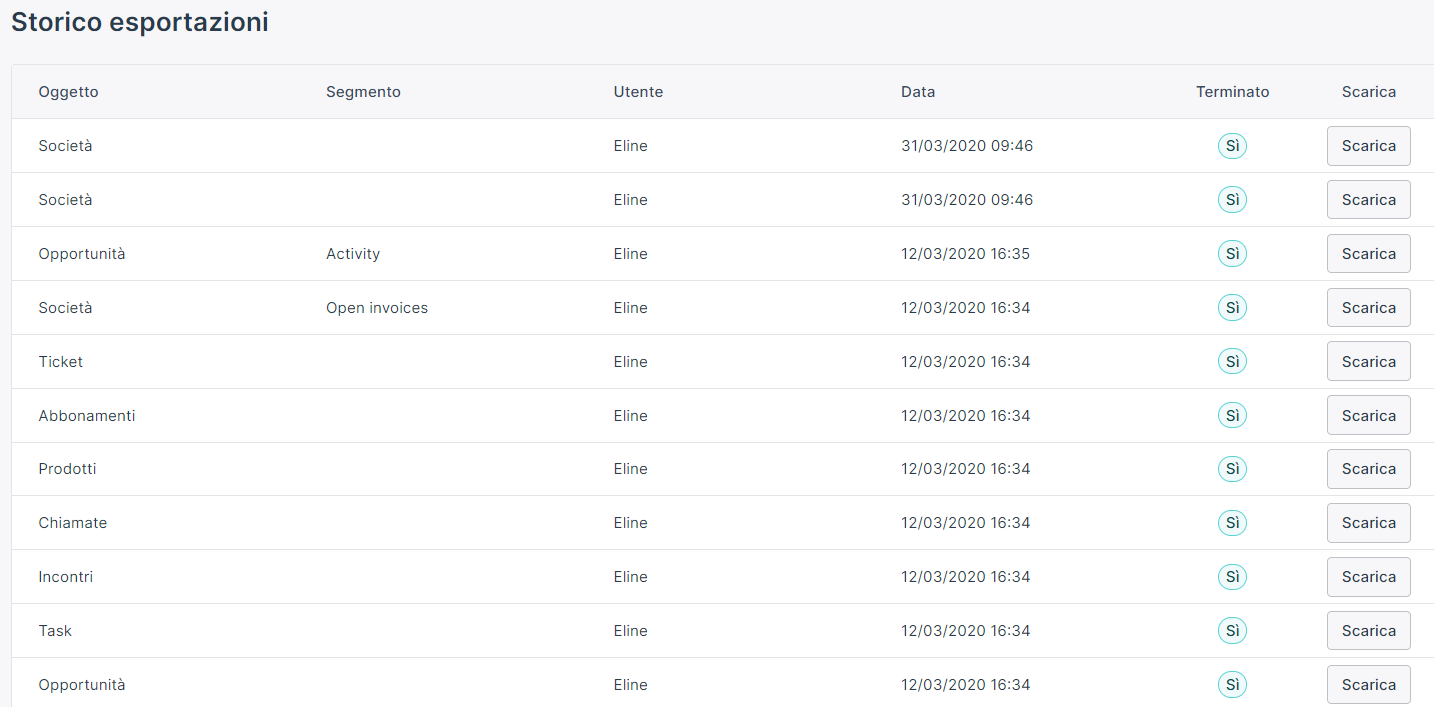This screenshot has width=1434, height=707.
Task: Click the Storico esportazioni page title
Action: 140,22
